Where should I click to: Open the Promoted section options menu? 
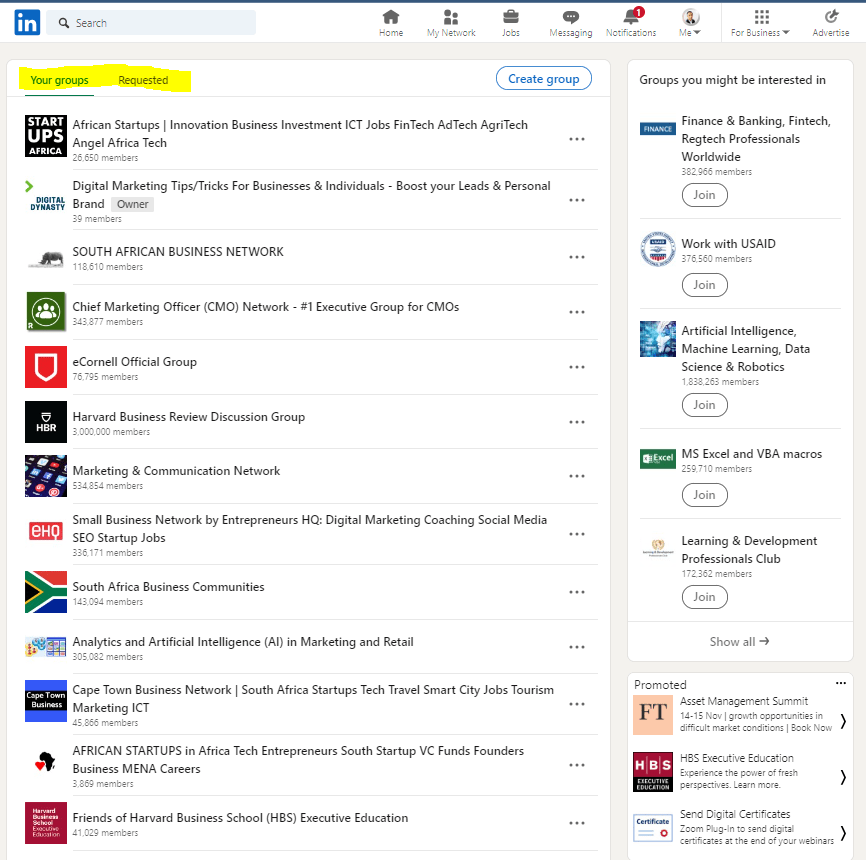click(x=841, y=681)
